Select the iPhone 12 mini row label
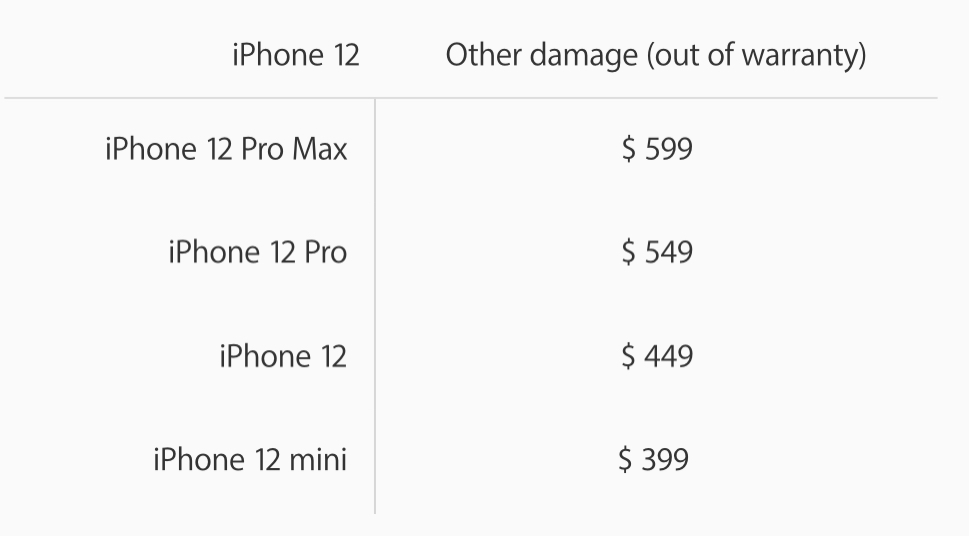This screenshot has height=536, width=969. point(250,459)
